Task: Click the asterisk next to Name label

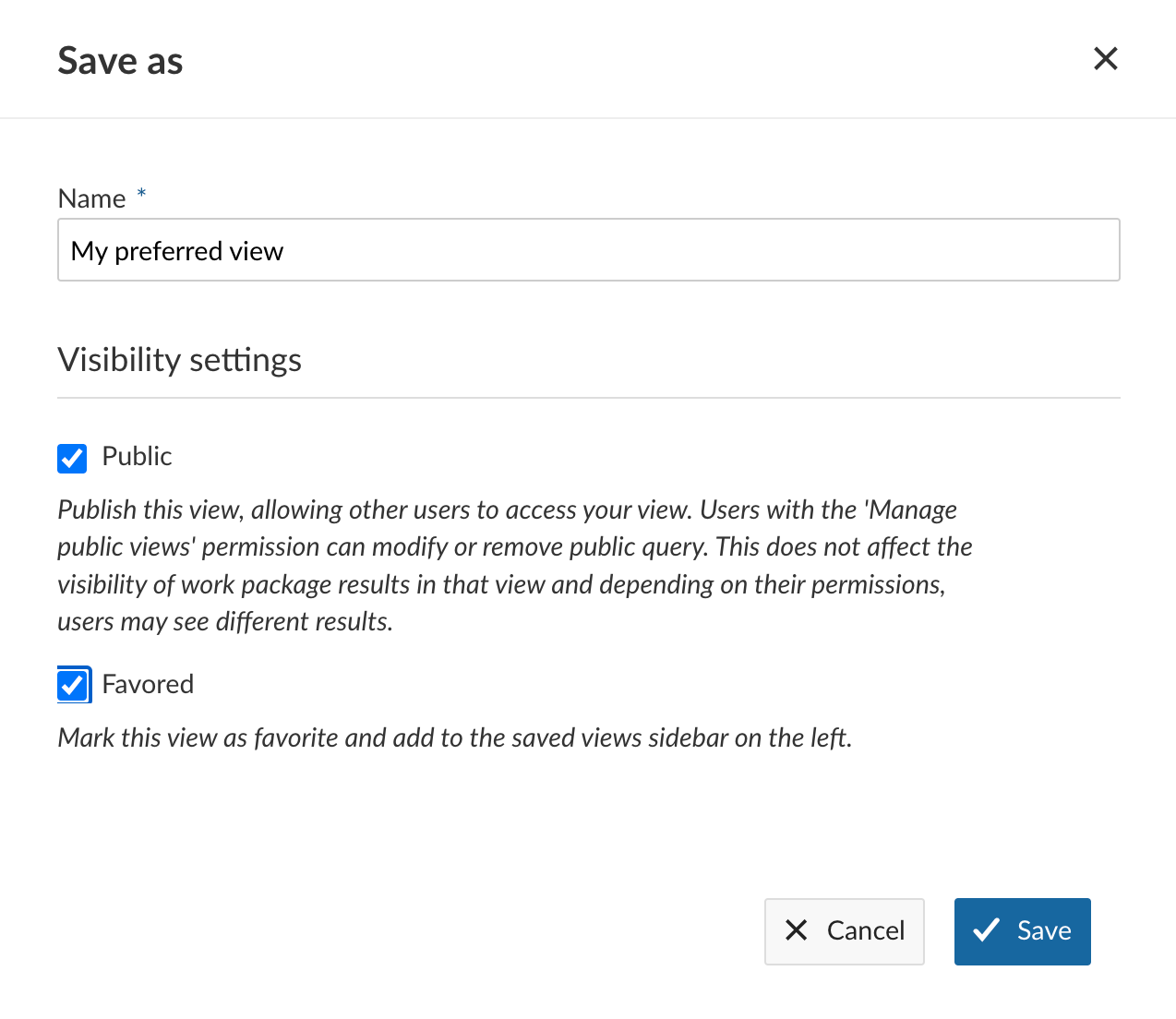Action: (x=141, y=193)
